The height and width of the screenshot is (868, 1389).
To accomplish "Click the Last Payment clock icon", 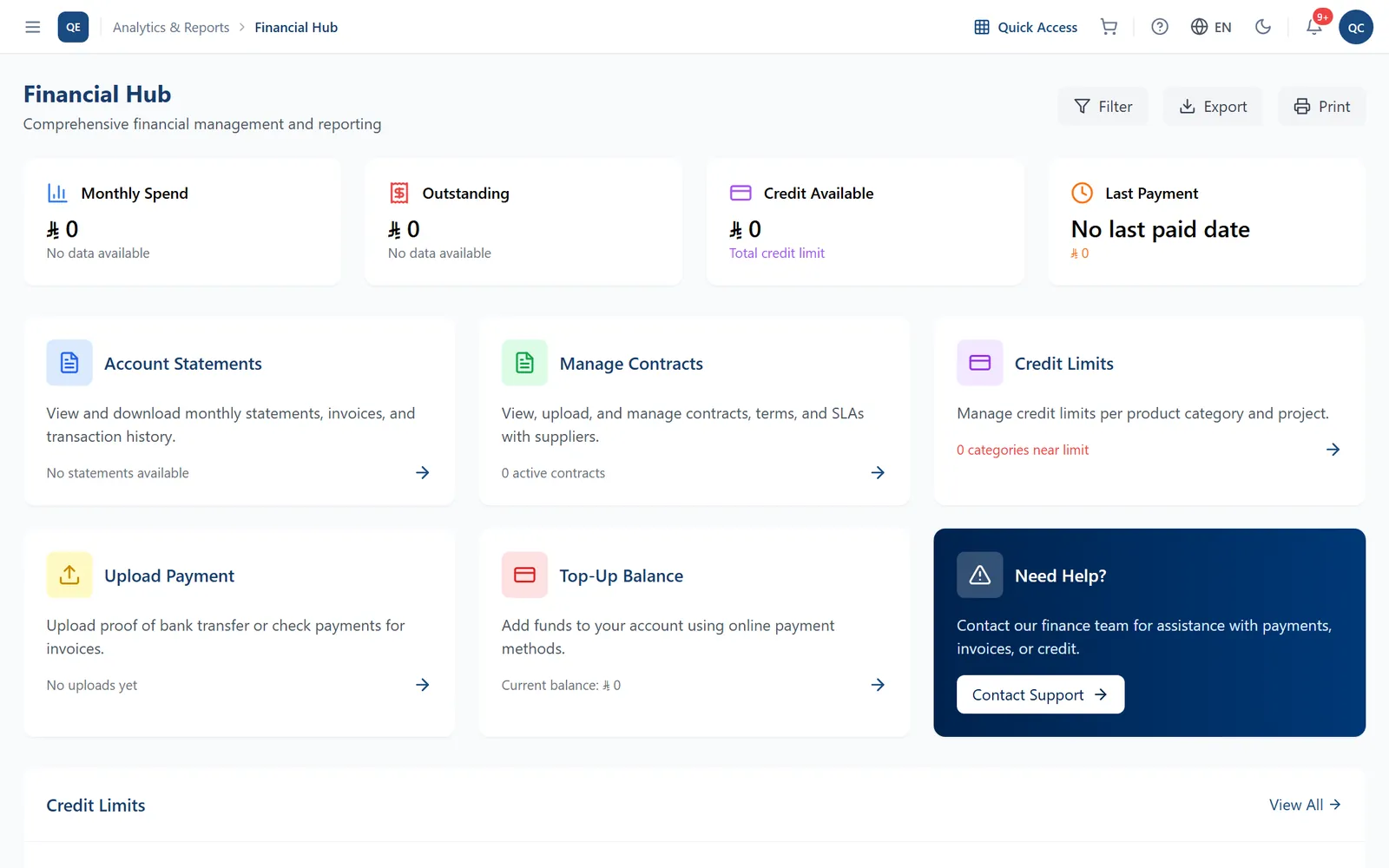I will tap(1082, 193).
